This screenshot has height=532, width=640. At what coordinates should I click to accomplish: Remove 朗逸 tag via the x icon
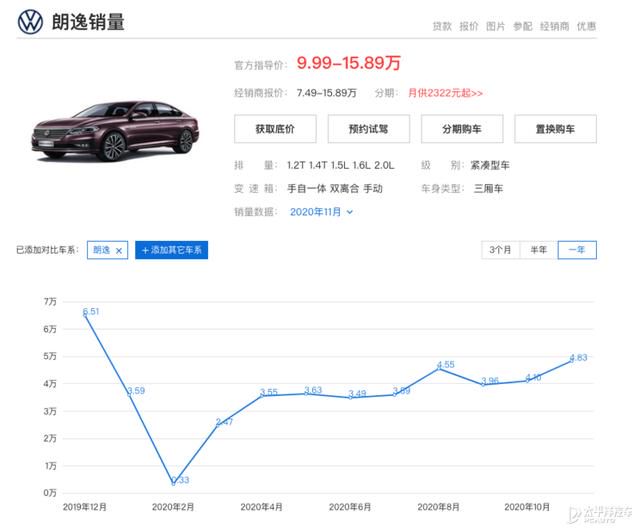coord(119,251)
